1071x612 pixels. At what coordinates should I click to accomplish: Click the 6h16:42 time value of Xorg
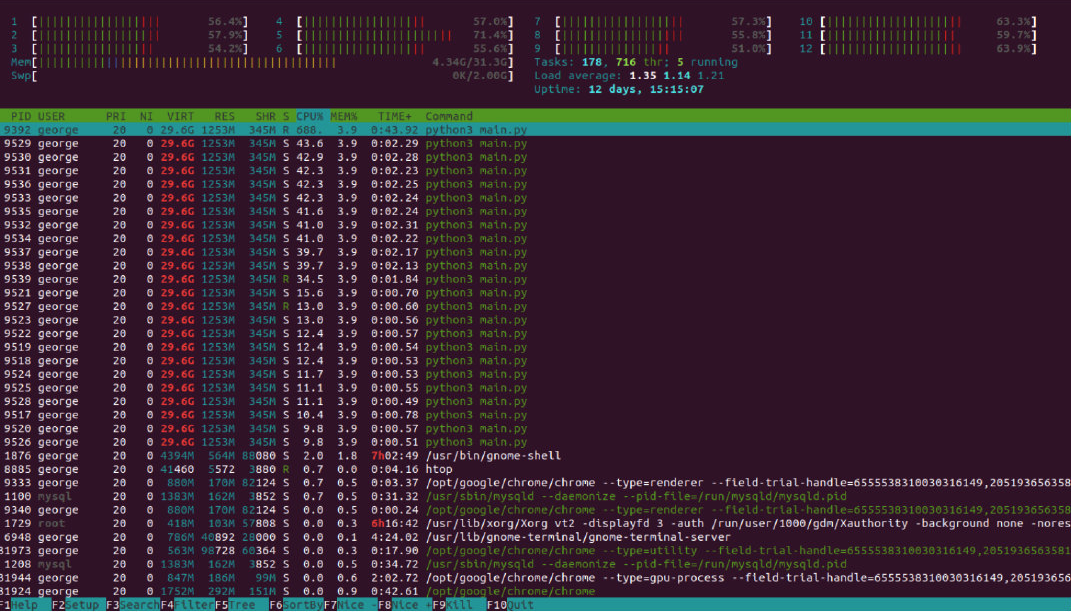coord(395,523)
